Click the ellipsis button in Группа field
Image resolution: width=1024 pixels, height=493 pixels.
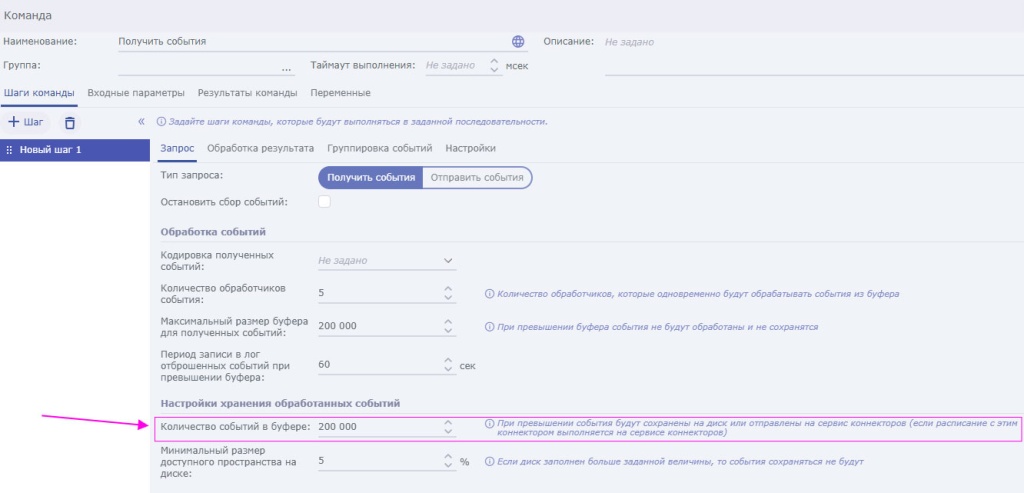point(287,67)
